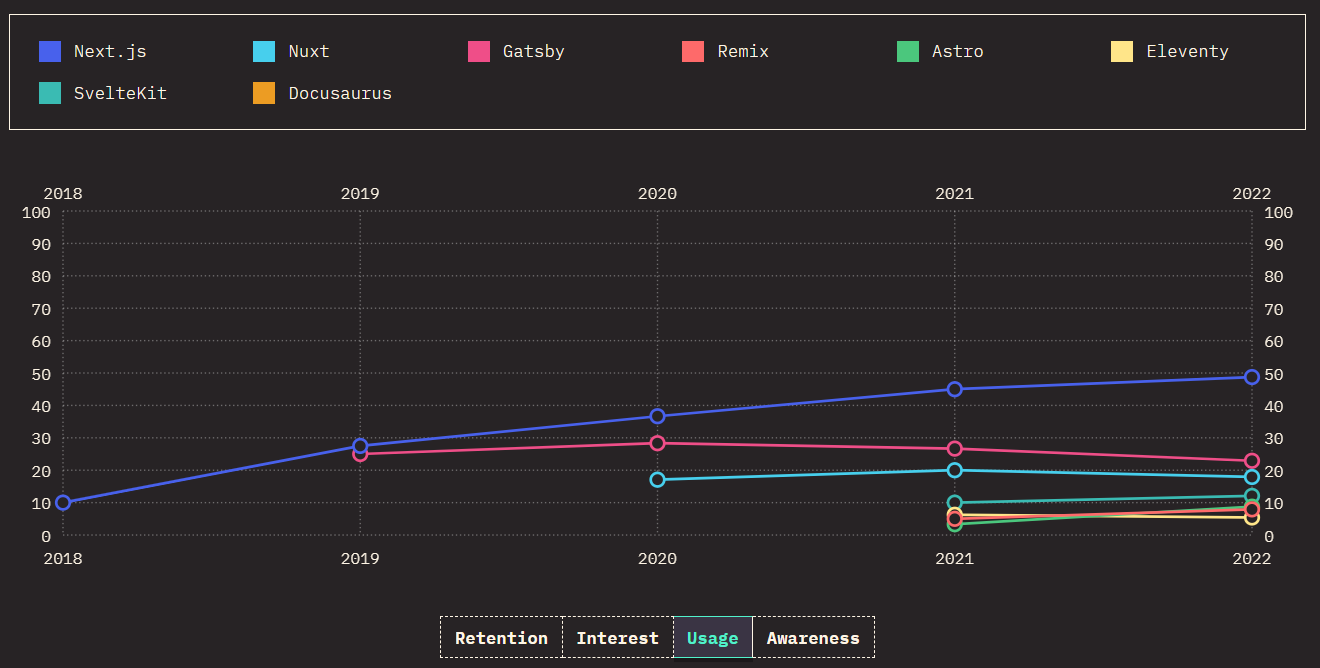Click the Next.js 2019 data point

click(360, 446)
